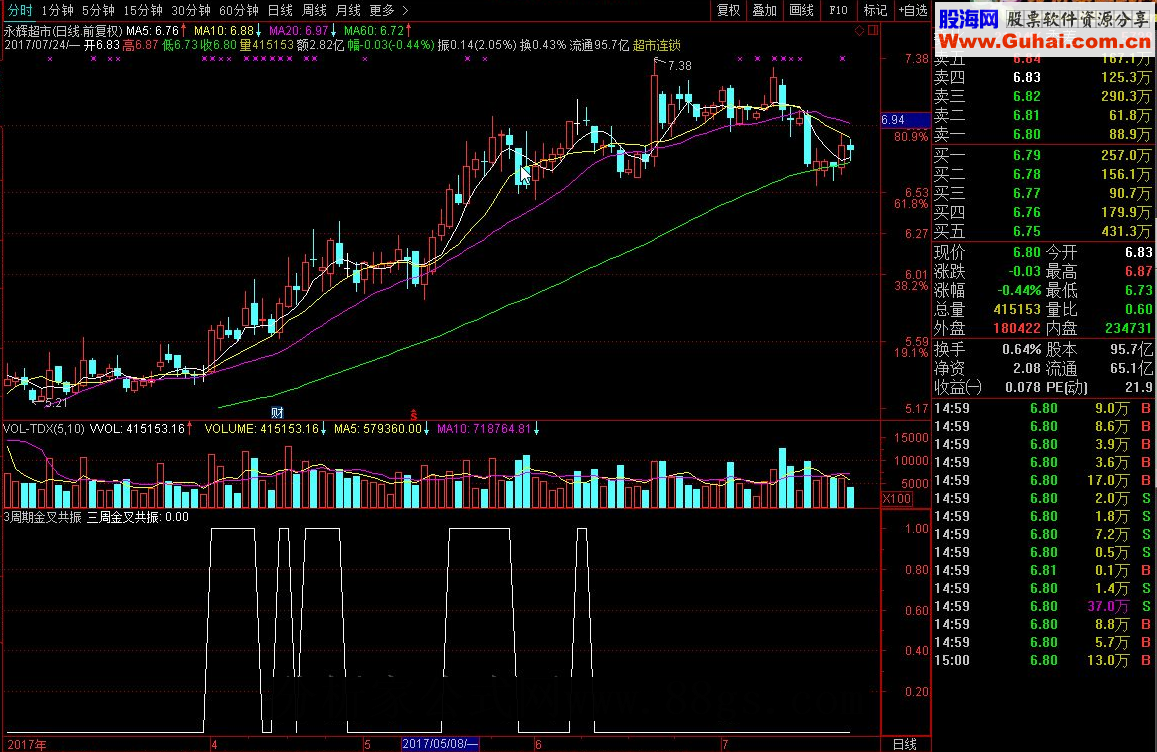Screen dimensions: 1157x752
Task: Click the 超市连锁 sector link
Action: coord(657,45)
